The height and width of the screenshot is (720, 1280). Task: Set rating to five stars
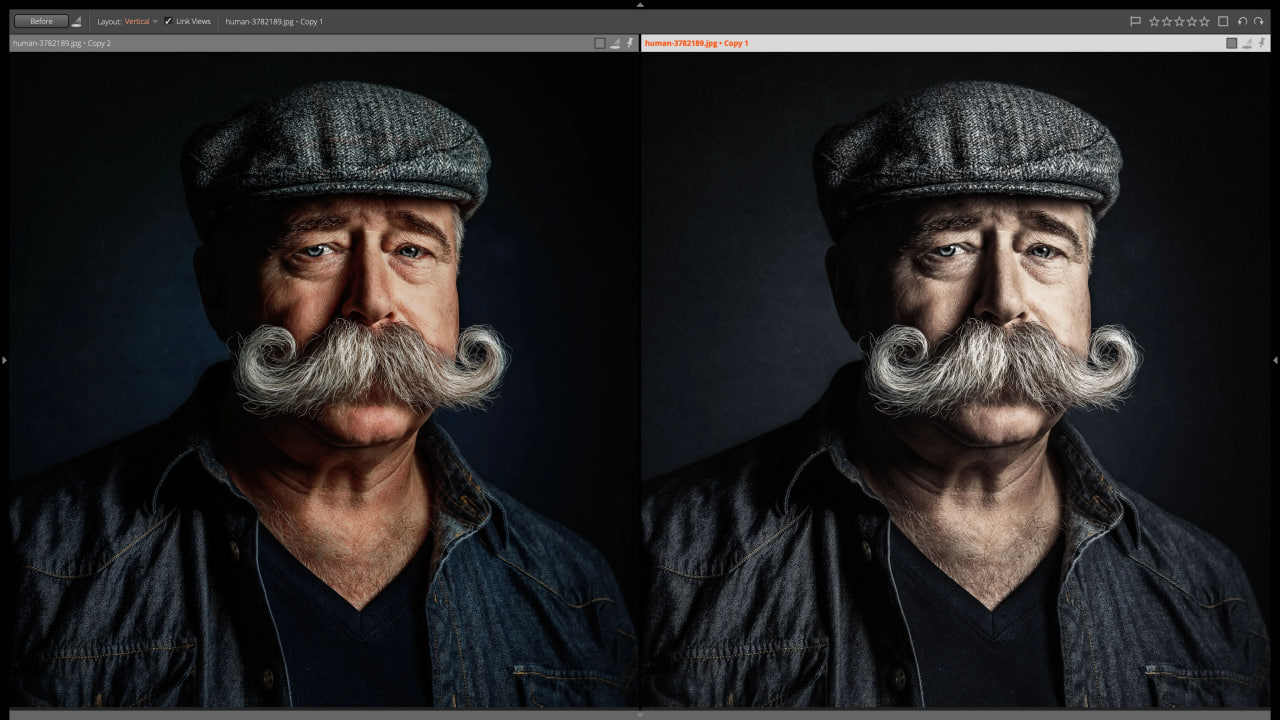1204,21
